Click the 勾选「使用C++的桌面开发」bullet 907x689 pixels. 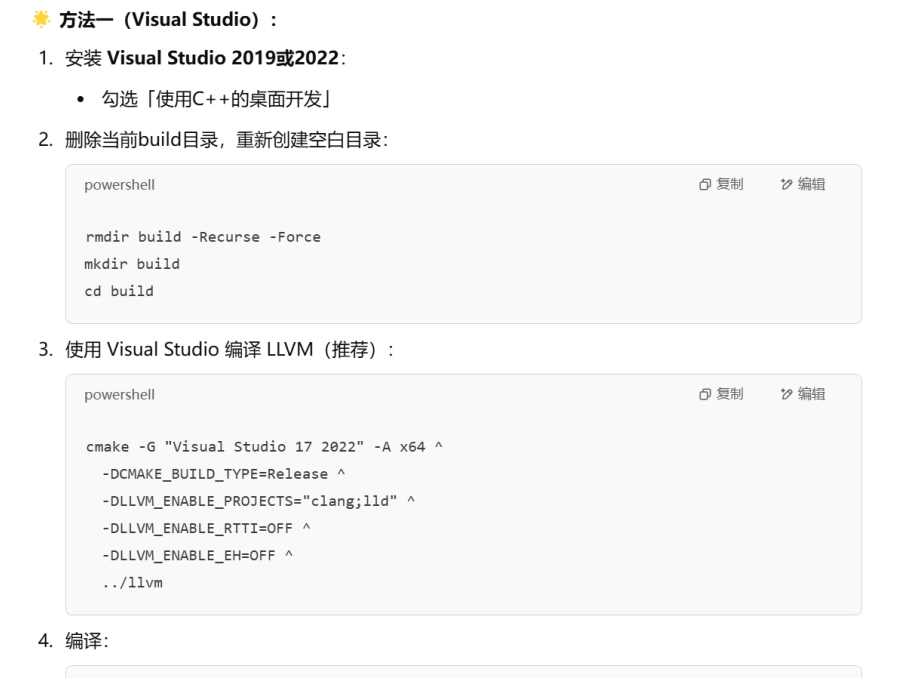(x=216, y=99)
